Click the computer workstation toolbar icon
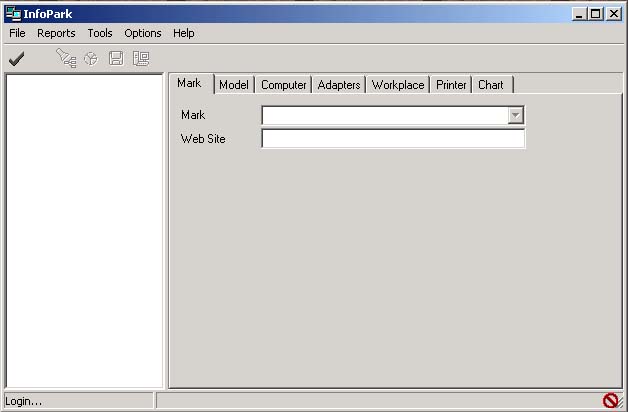628x412 pixels. pos(141,59)
